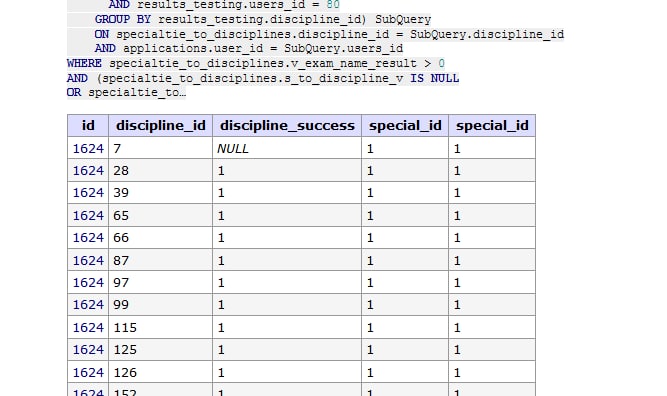The height and width of the screenshot is (396, 667).
Task: Open id 1624 link in discipline_id 7 row
Action: pyautogui.click(x=88, y=148)
